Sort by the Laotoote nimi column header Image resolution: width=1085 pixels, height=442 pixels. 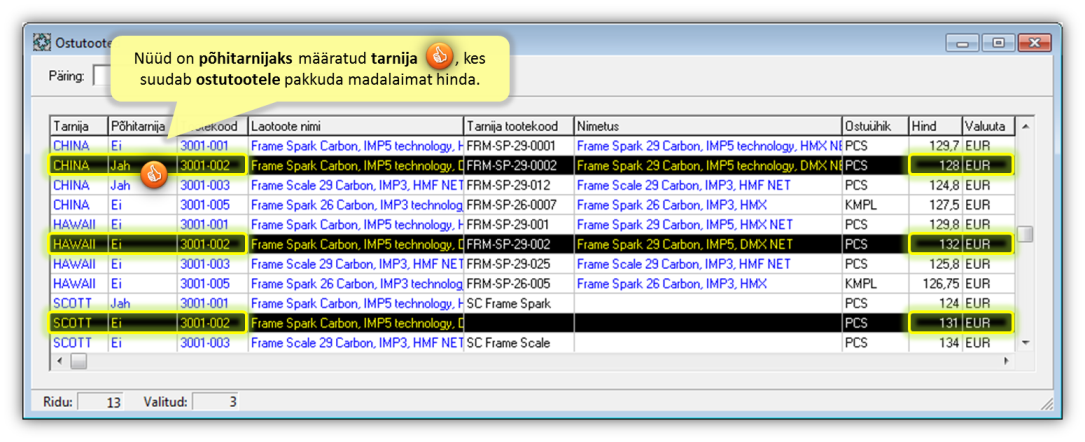356,126
